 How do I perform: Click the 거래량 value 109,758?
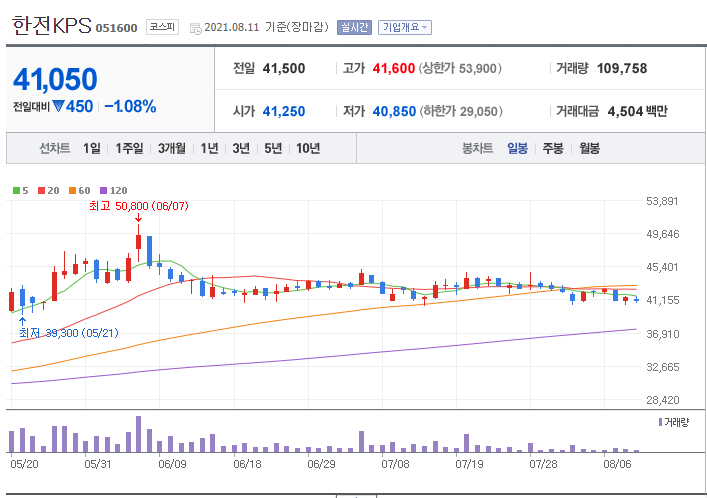(622, 68)
